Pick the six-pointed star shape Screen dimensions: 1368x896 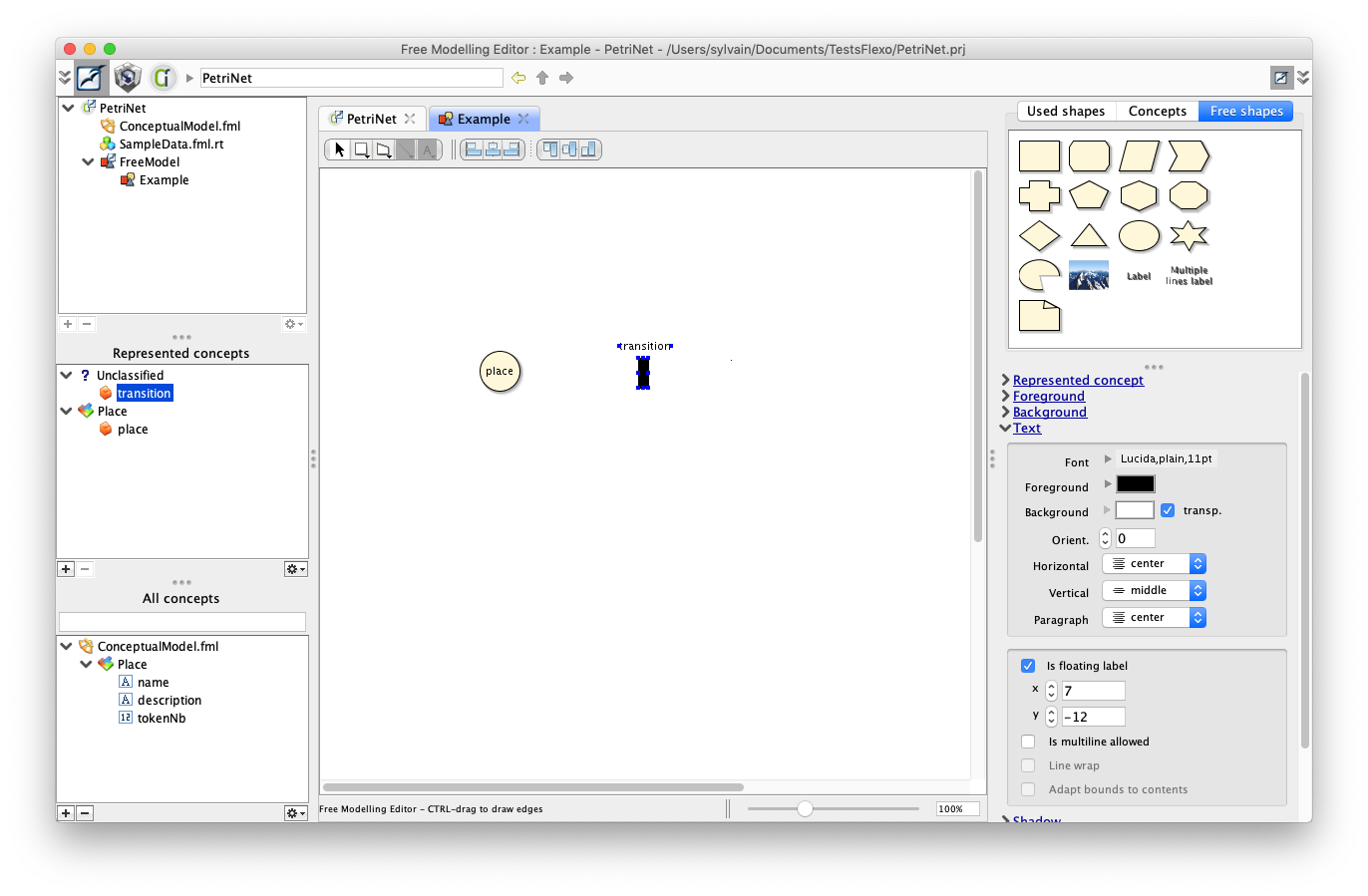click(x=1189, y=236)
